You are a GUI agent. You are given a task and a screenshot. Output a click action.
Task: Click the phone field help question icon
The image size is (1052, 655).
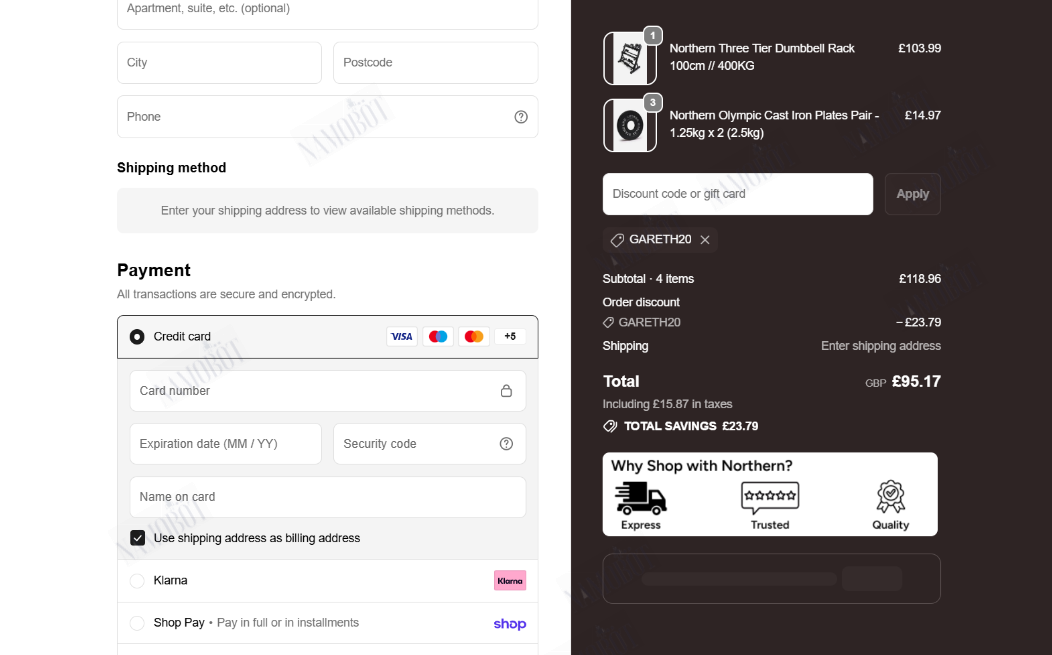(521, 117)
